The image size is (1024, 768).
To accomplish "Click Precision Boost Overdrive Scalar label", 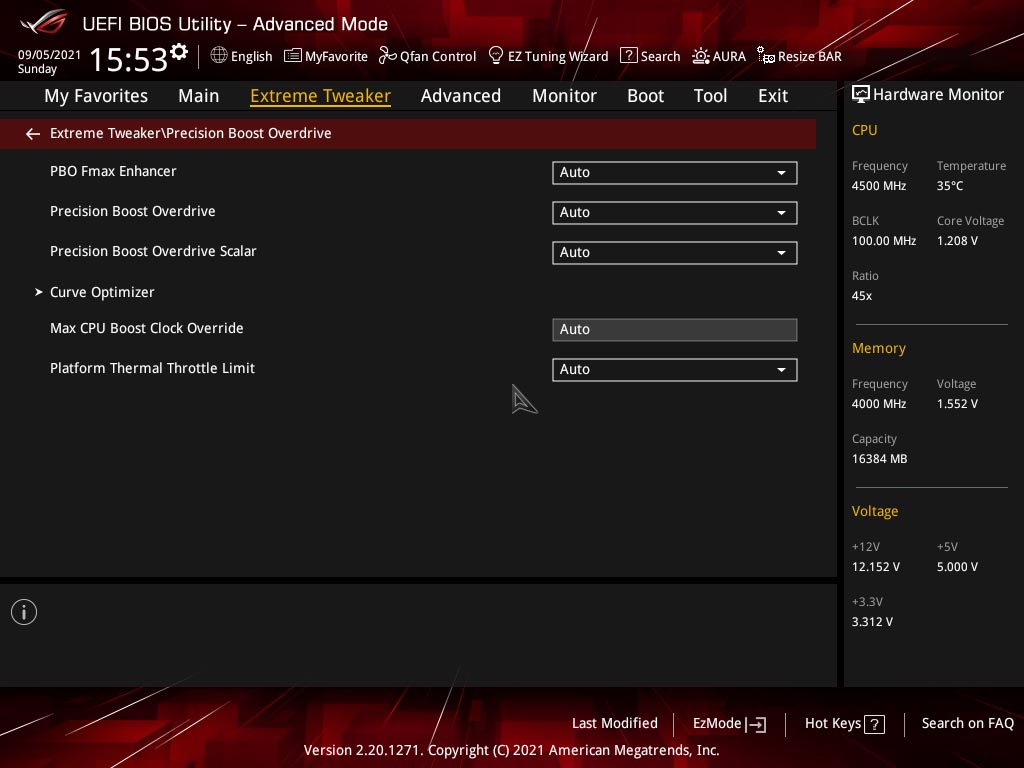I will [x=153, y=251].
